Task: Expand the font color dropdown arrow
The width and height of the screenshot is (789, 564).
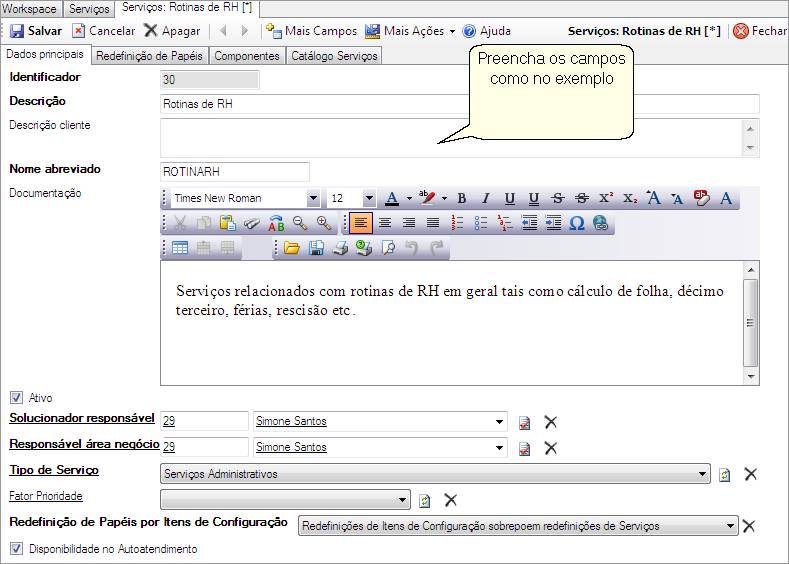Action: pos(409,199)
